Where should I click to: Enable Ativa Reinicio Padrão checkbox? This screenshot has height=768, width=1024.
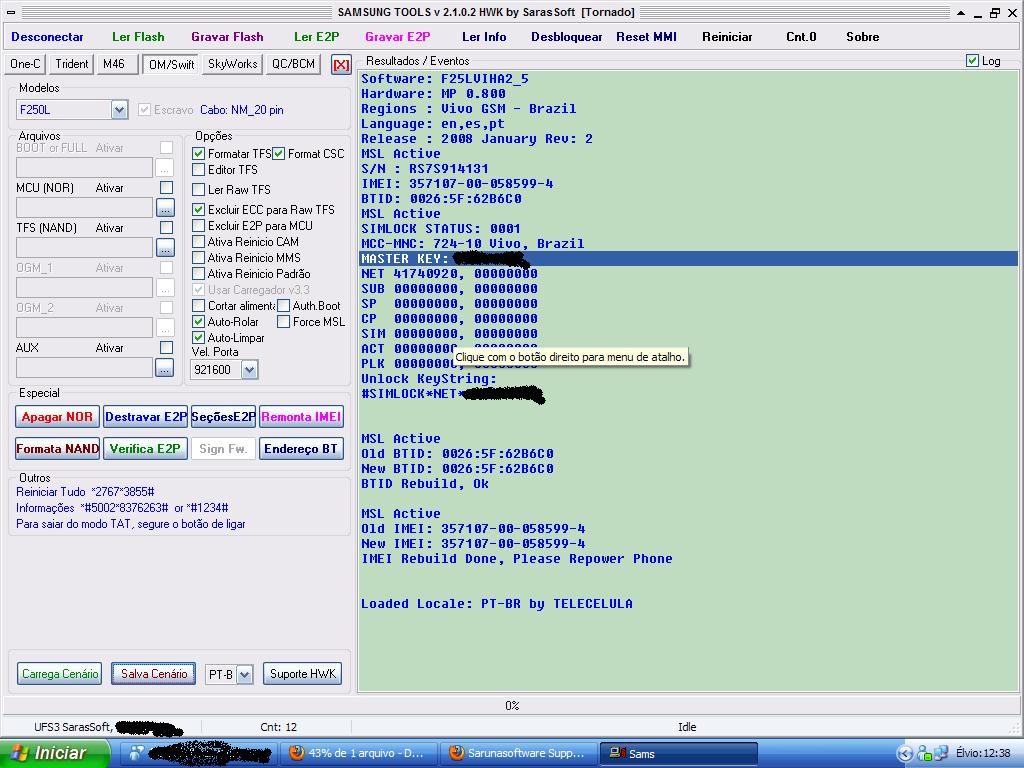(x=199, y=274)
